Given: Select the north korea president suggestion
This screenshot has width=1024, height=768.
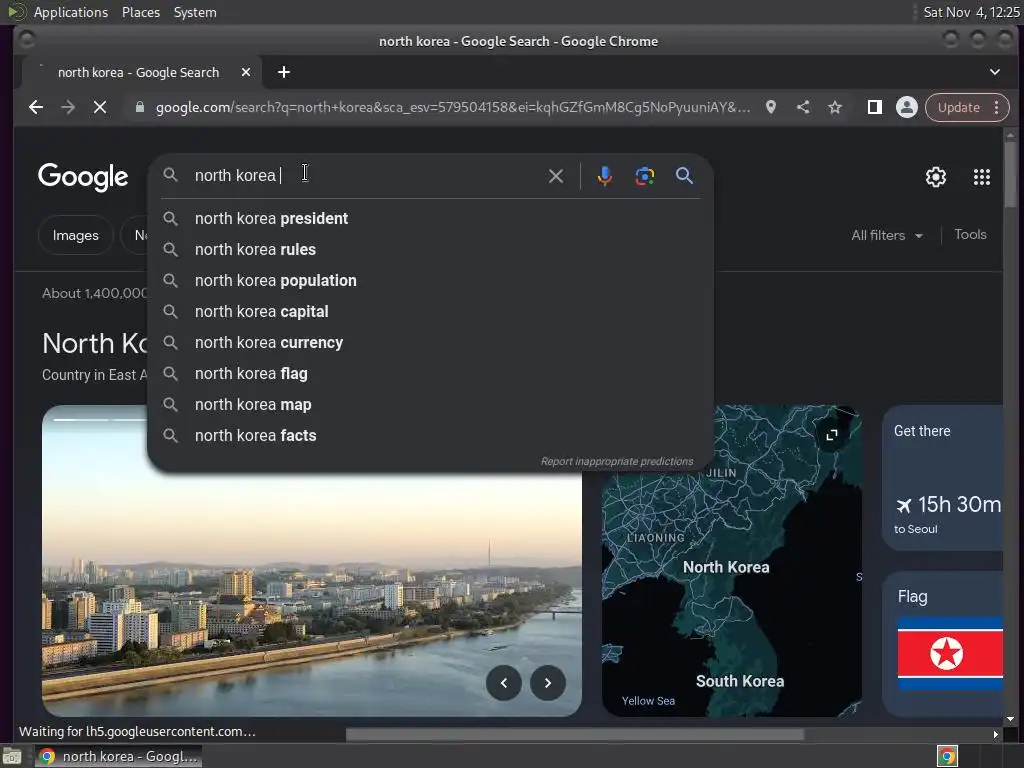Looking at the screenshot, I should point(430,218).
